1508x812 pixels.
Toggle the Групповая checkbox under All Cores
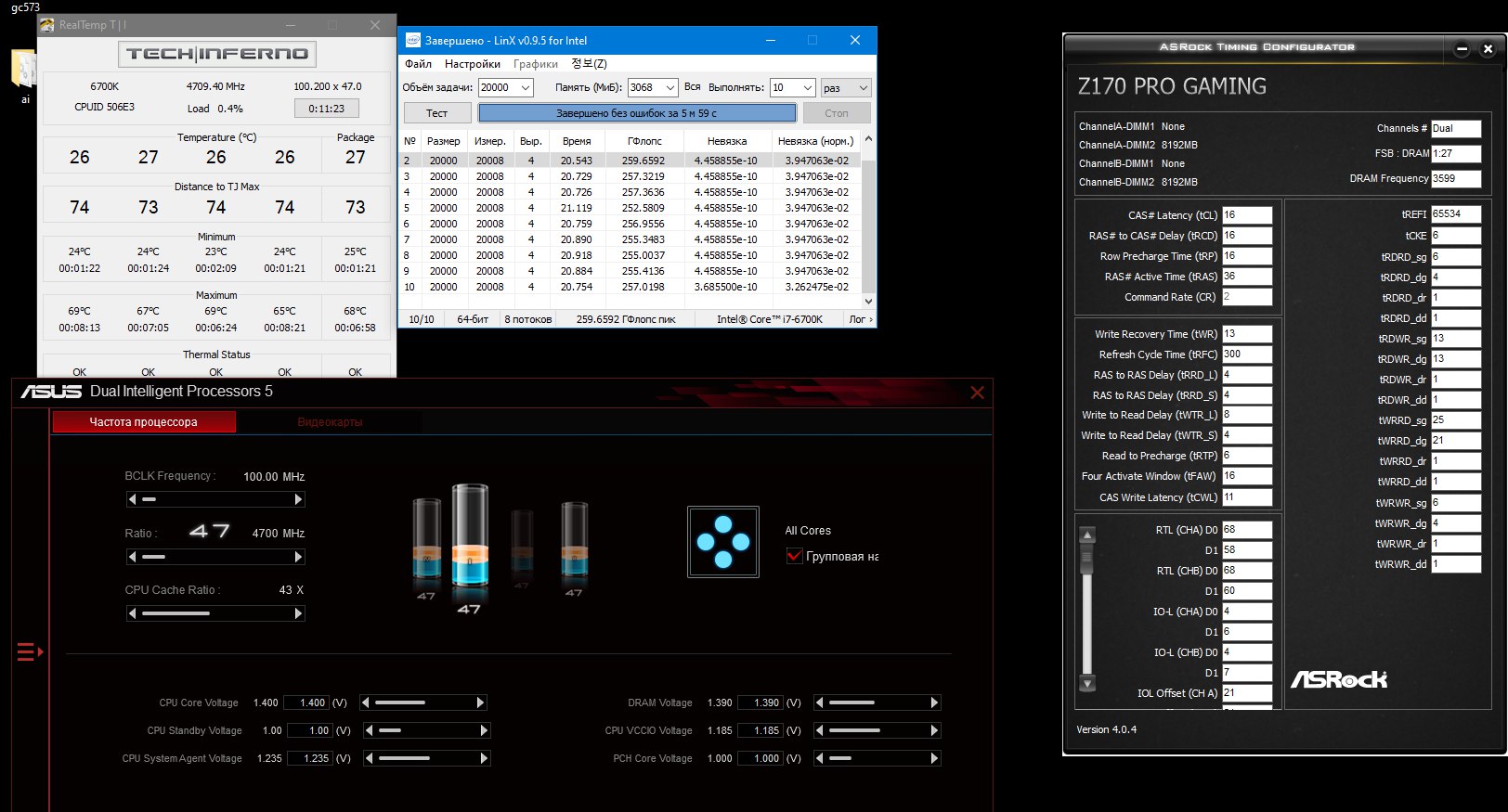(x=794, y=556)
